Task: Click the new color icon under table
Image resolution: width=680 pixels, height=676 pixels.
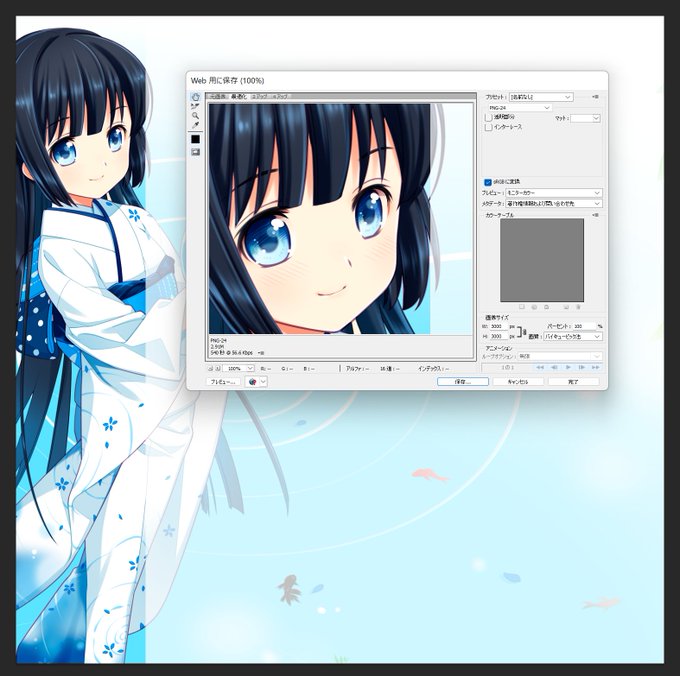Action: tap(566, 307)
